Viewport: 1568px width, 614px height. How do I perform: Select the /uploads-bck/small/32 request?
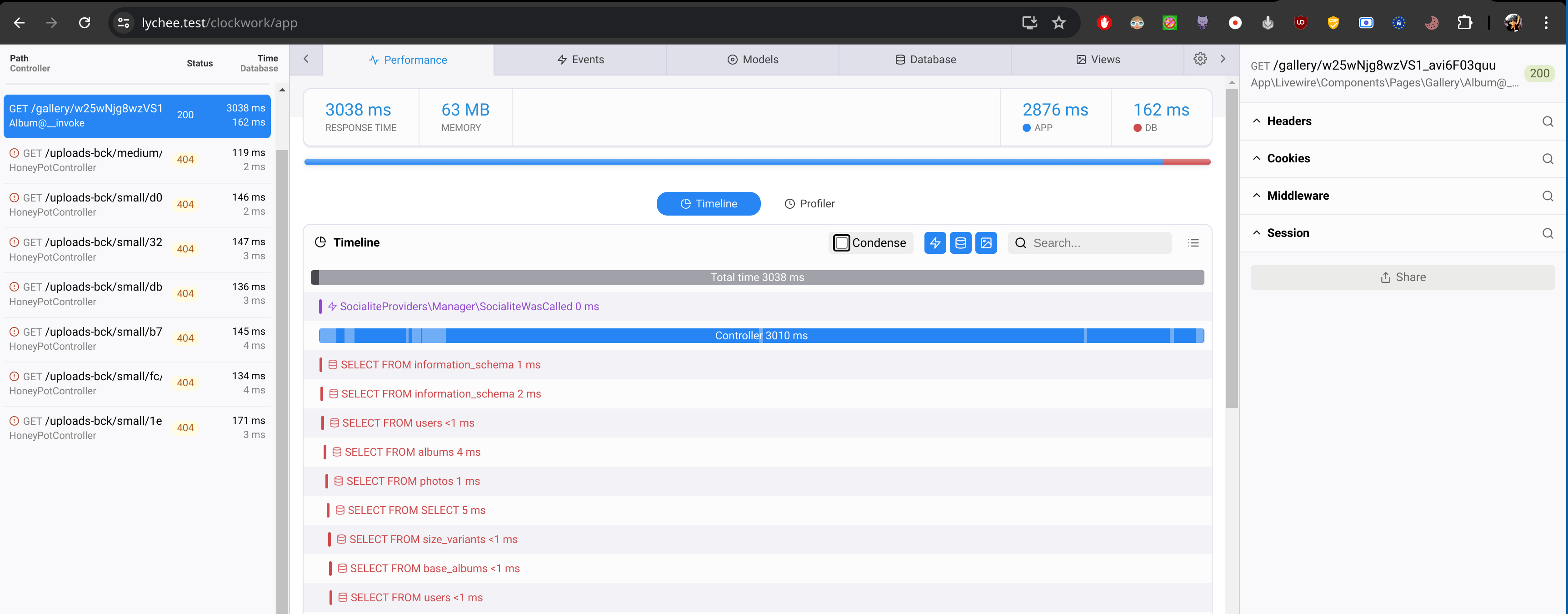(137, 250)
